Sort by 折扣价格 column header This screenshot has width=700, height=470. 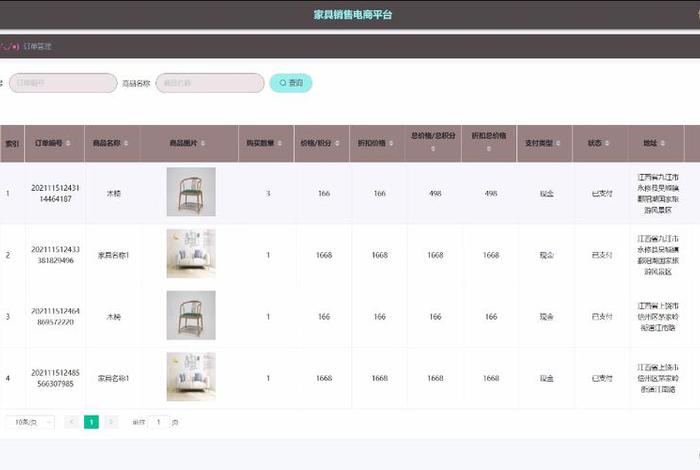tap(379, 143)
